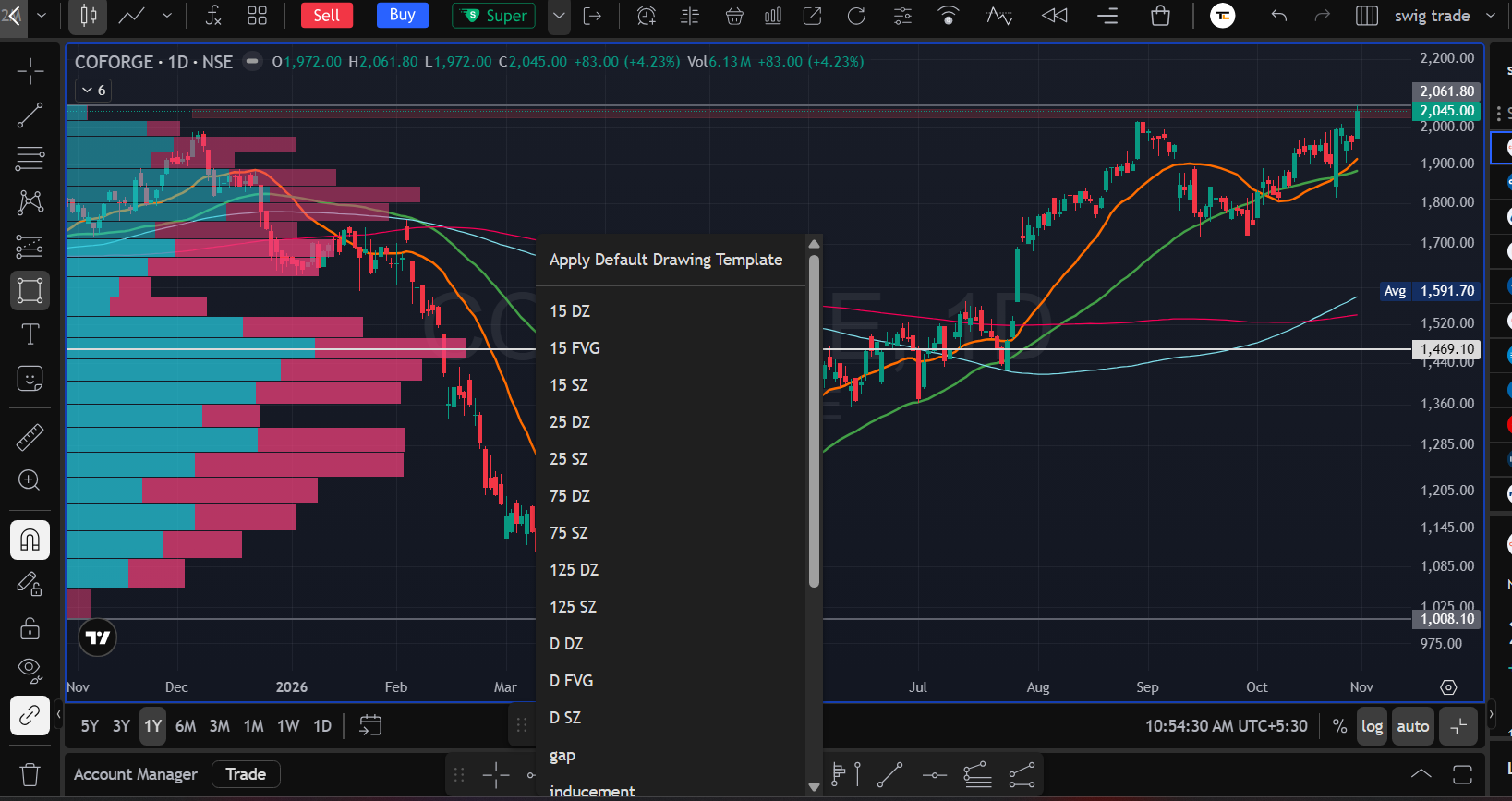This screenshot has width=1512, height=801.
Task: Open the indicator templates grid icon
Action: [258, 16]
